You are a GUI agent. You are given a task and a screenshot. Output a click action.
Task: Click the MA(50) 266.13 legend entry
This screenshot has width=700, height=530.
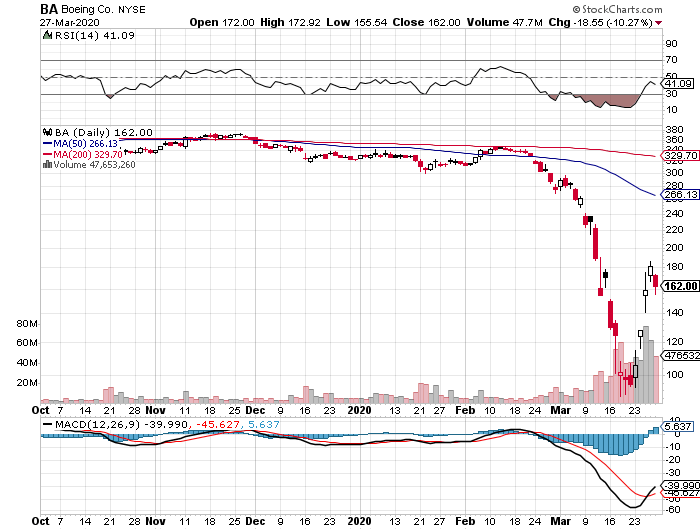click(x=80, y=143)
